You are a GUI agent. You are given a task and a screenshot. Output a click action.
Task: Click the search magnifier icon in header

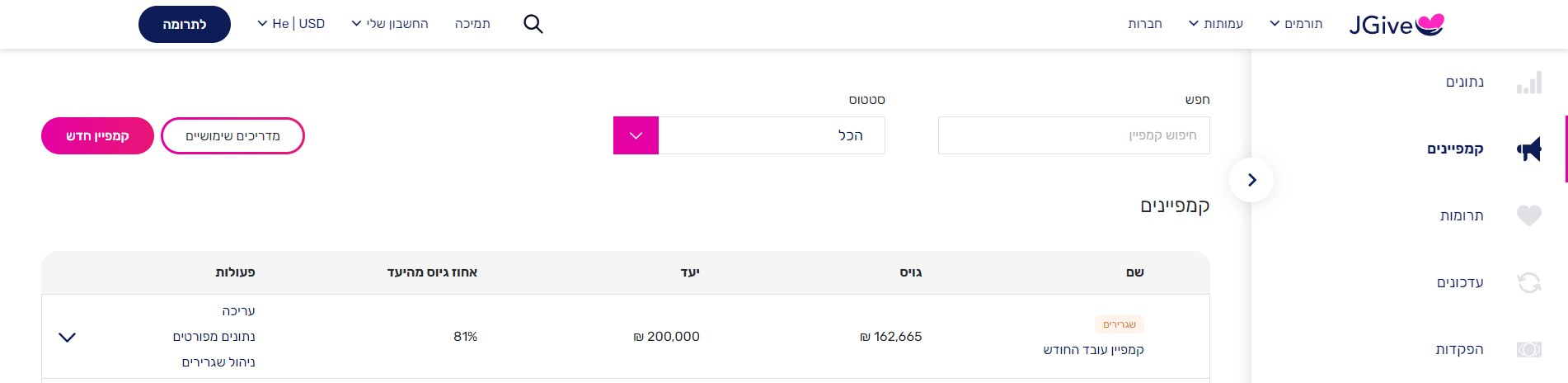pos(533,24)
